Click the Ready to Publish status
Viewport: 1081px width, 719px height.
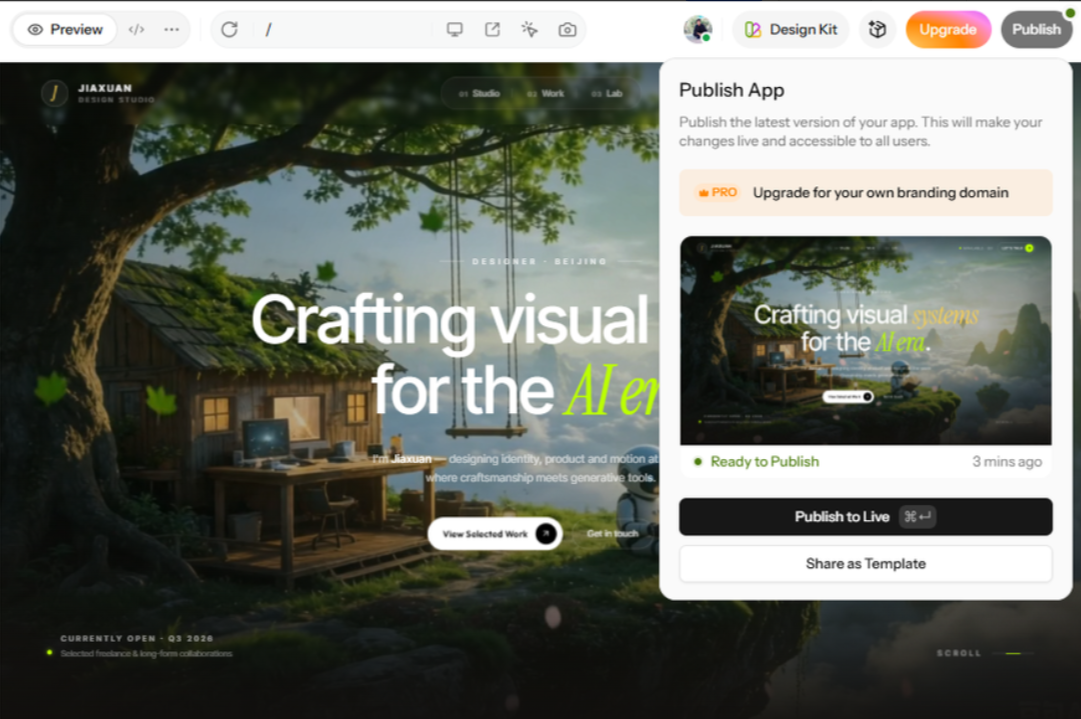[757, 461]
